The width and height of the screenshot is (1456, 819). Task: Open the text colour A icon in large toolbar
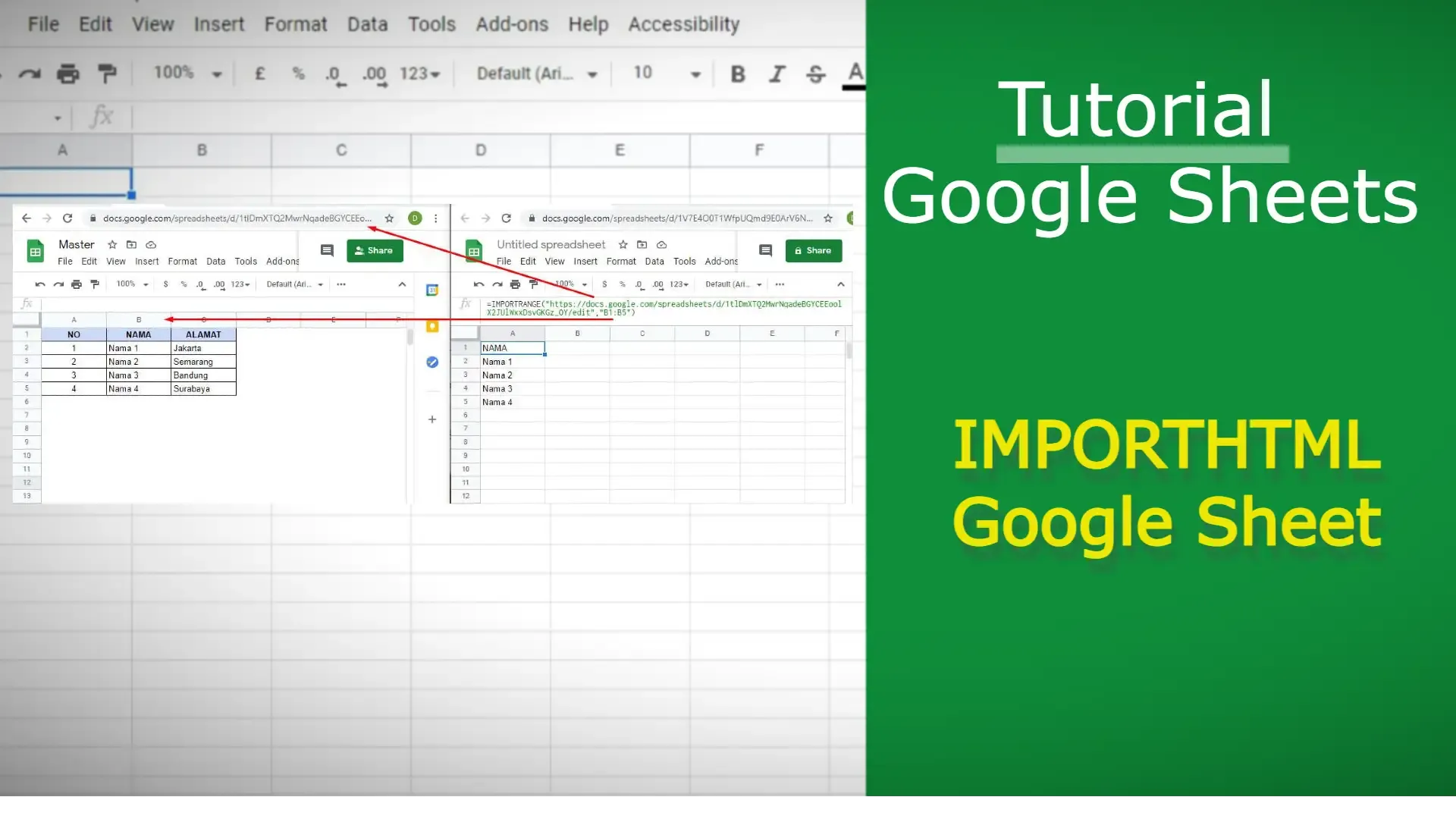855,75
